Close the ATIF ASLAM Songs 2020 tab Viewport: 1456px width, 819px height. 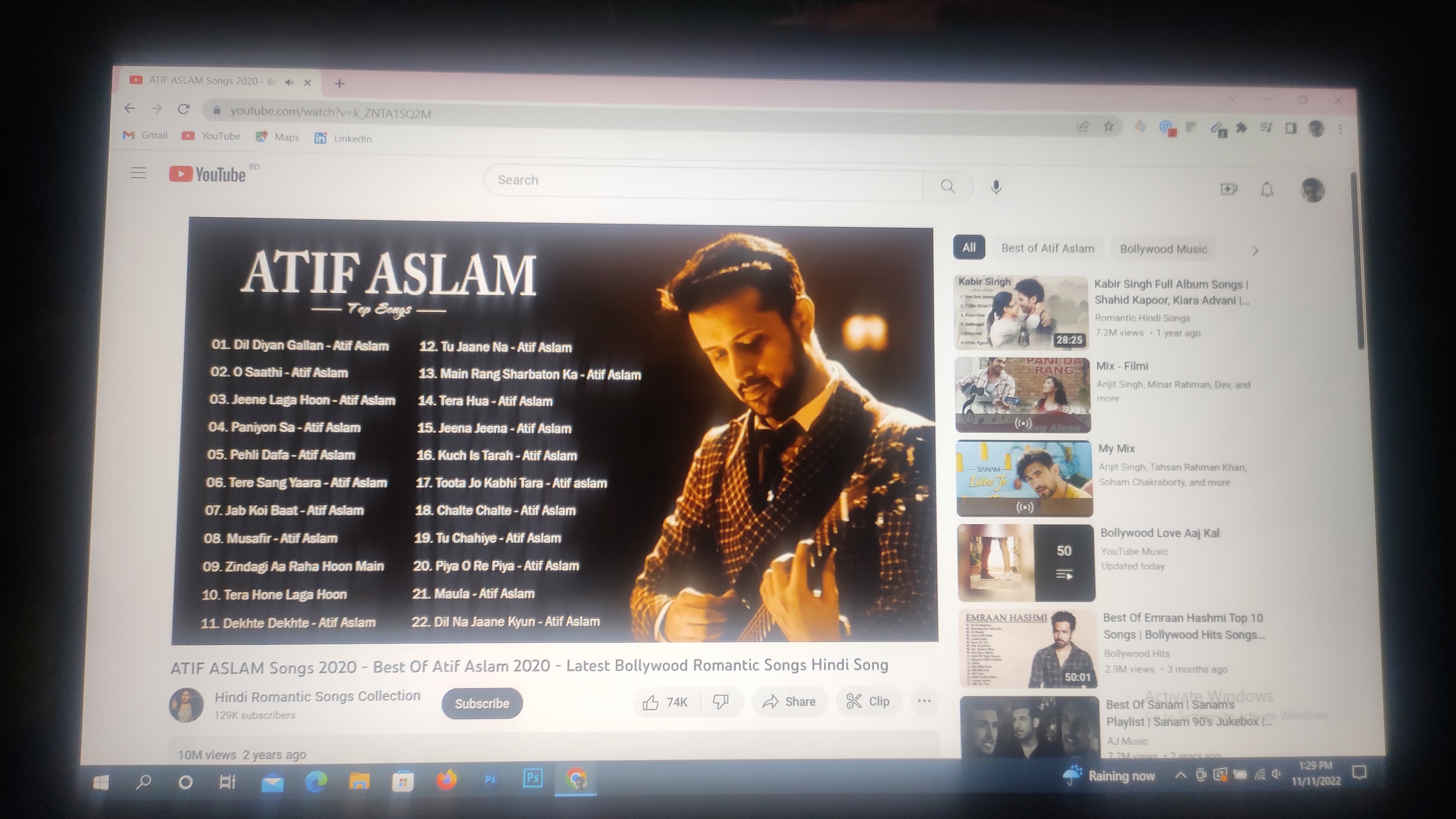click(x=308, y=83)
